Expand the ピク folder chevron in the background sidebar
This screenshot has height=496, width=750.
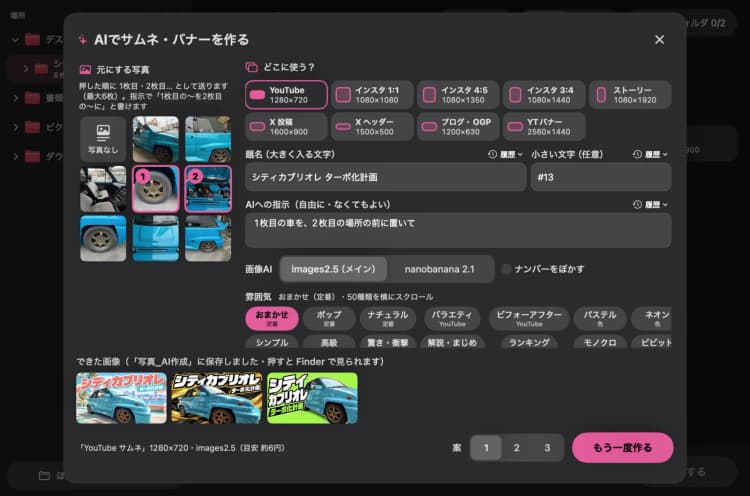pyautogui.click(x=15, y=127)
